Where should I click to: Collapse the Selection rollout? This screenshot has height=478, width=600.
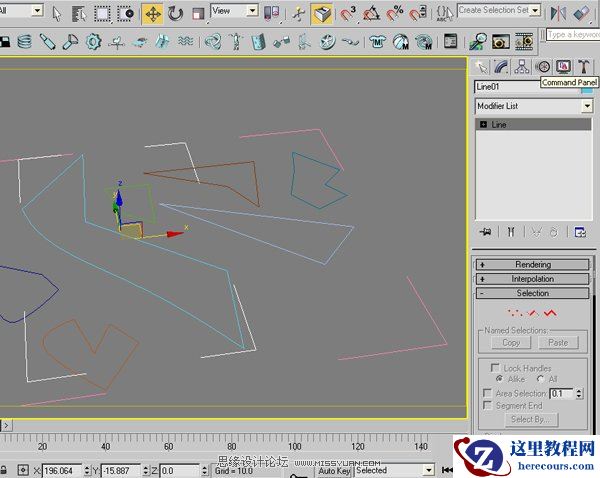click(x=532, y=293)
